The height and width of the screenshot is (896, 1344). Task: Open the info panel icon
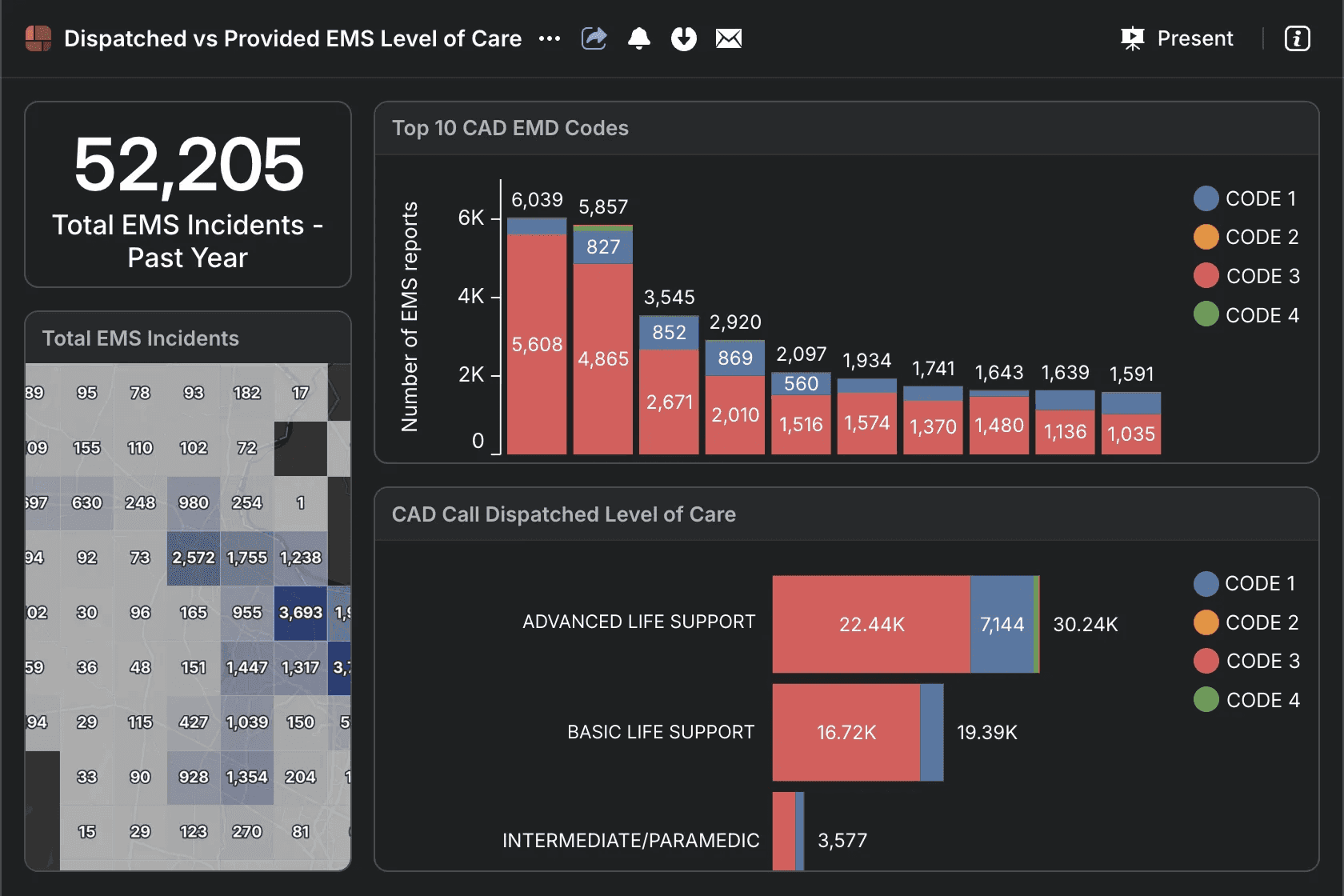[1297, 38]
